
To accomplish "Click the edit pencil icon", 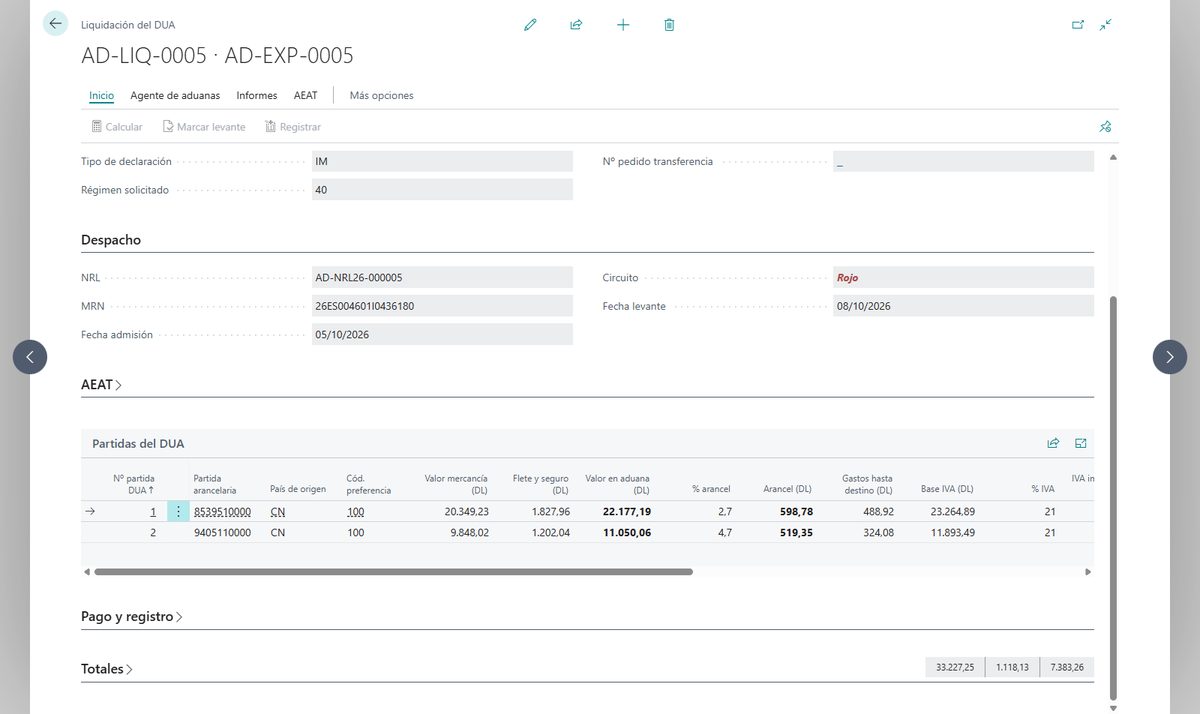I will (x=530, y=25).
